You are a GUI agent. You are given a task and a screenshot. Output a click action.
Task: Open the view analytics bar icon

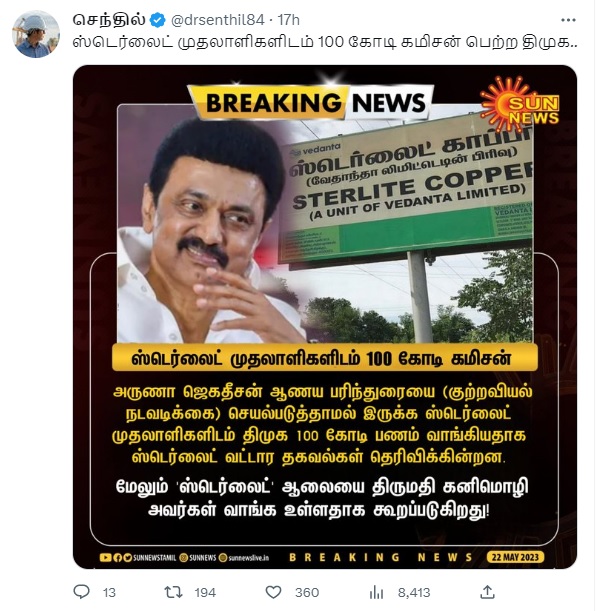[376, 592]
